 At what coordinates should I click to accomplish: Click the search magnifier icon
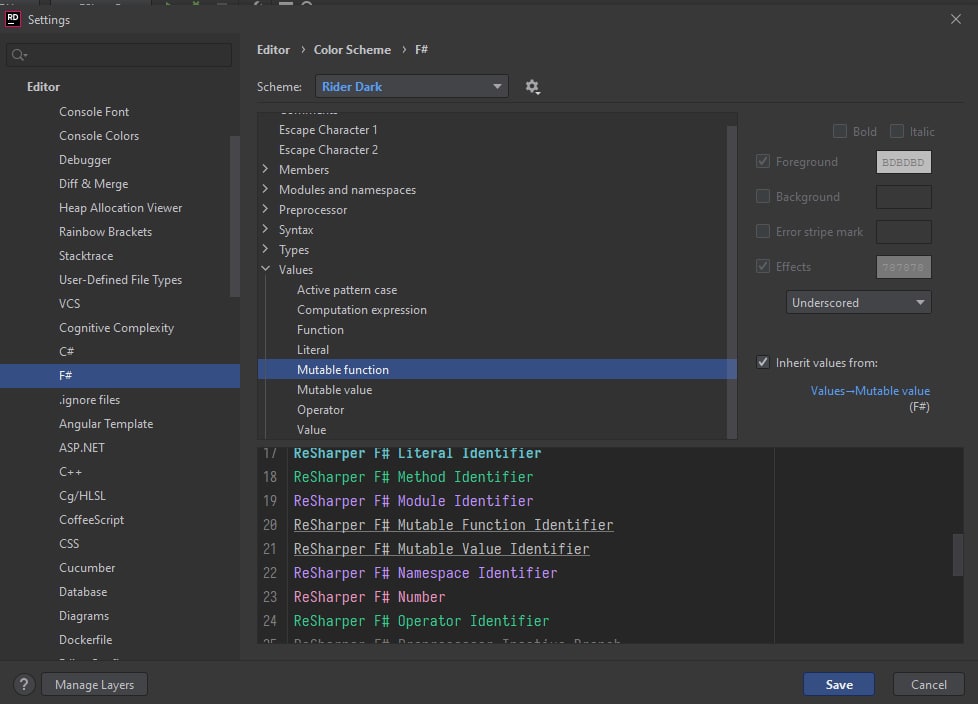point(19,55)
